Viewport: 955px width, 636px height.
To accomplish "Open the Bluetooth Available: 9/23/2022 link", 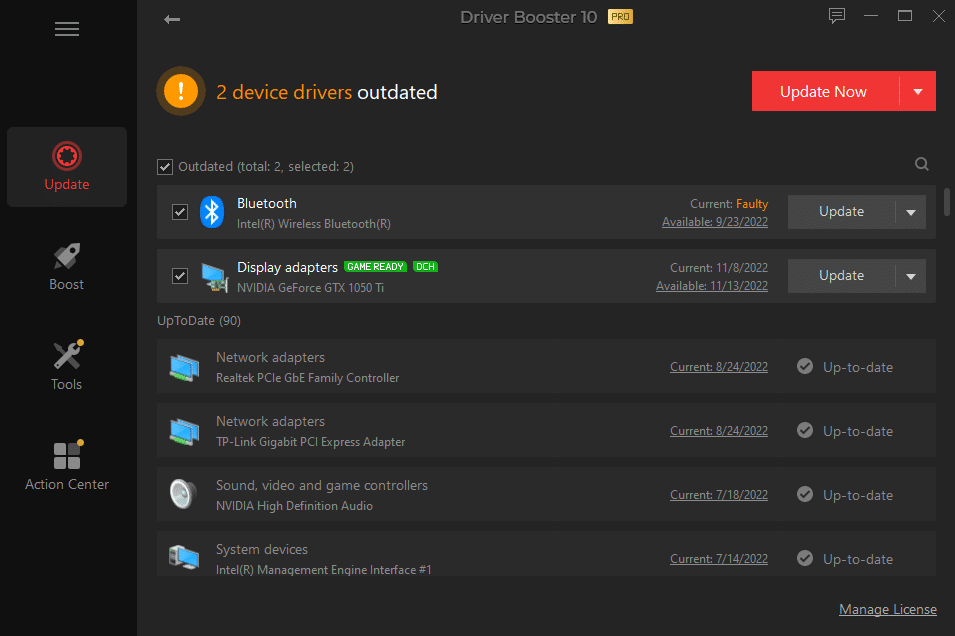I will point(715,222).
